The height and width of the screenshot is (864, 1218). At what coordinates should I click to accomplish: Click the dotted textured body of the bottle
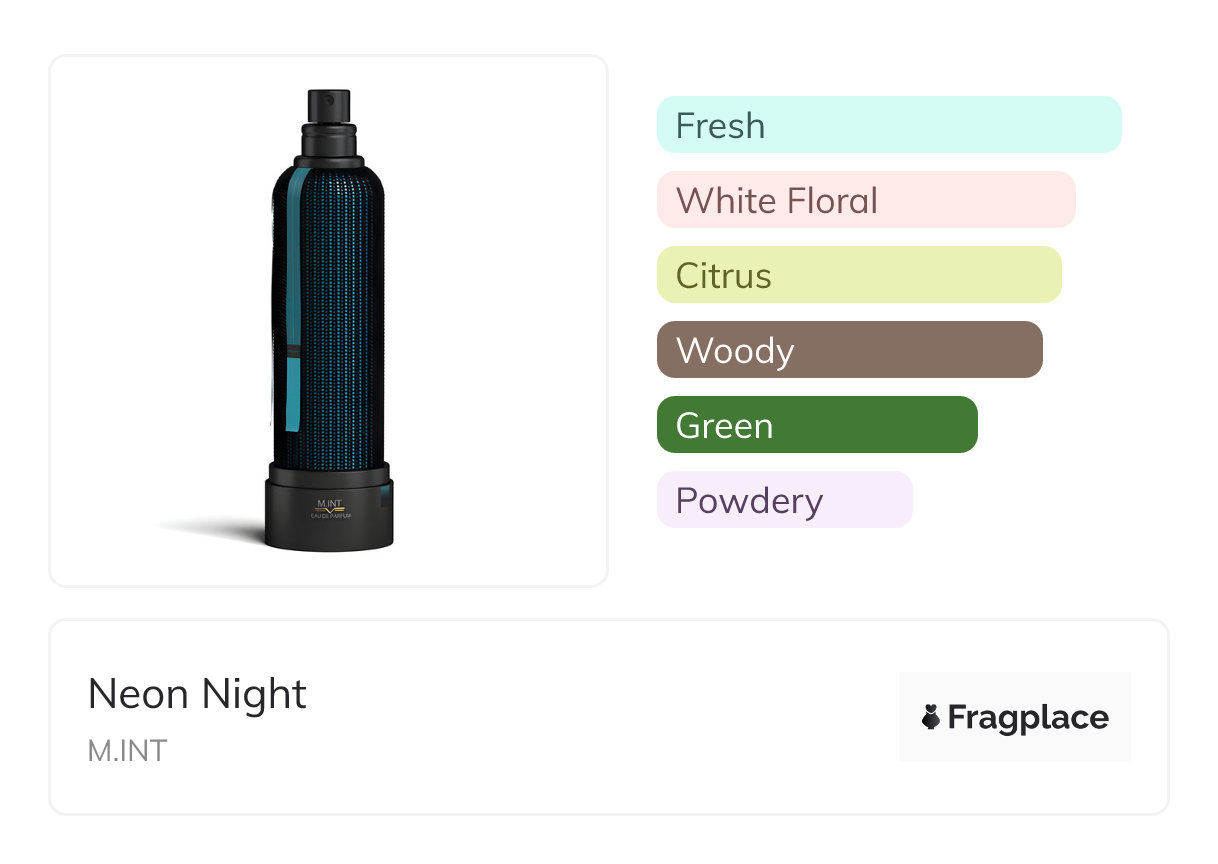pyautogui.click(x=340, y=300)
